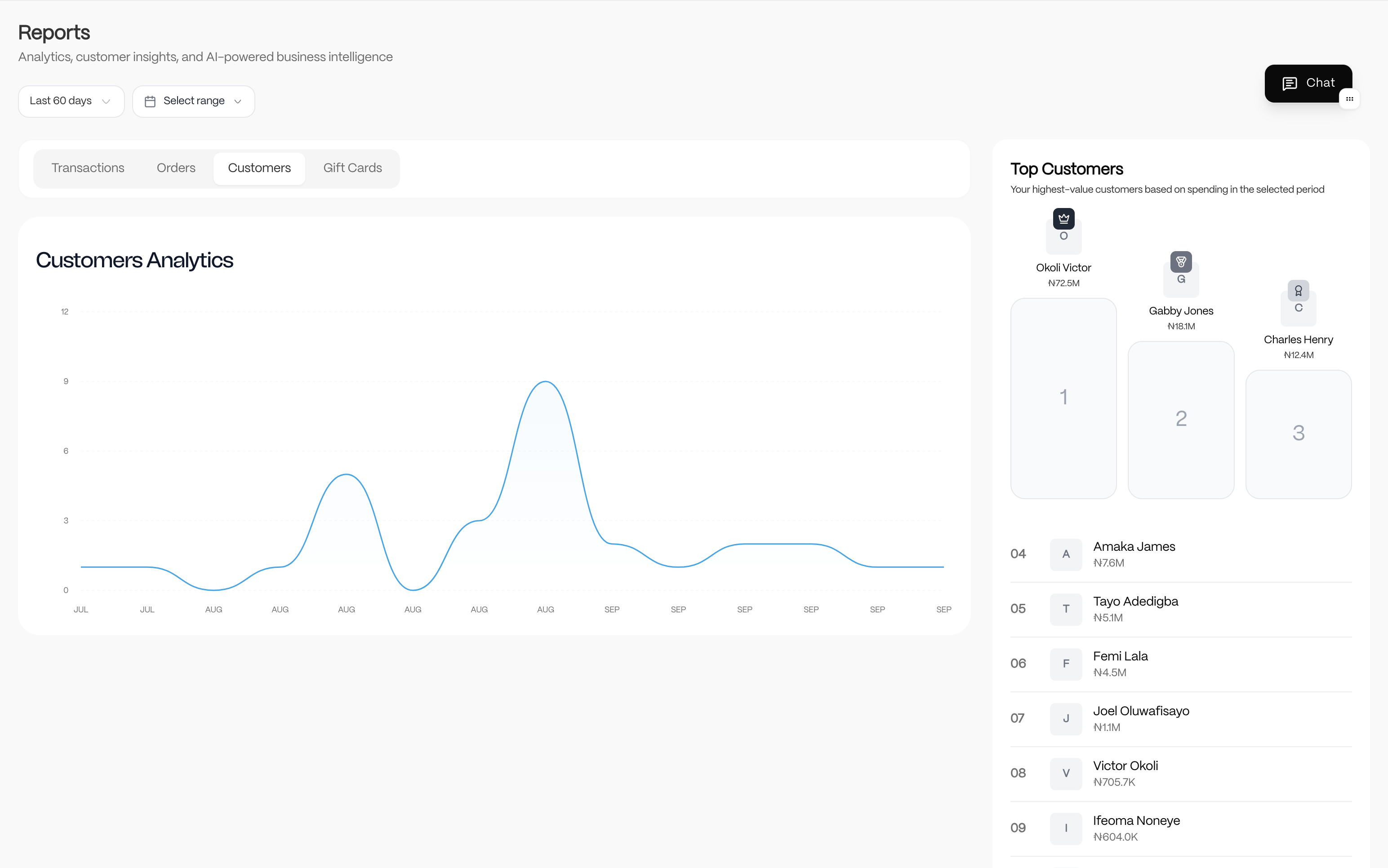Select the Joel Oluwafisayo row name
The width and height of the screenshot is (1388, 868).
[x=1140, y=711]
